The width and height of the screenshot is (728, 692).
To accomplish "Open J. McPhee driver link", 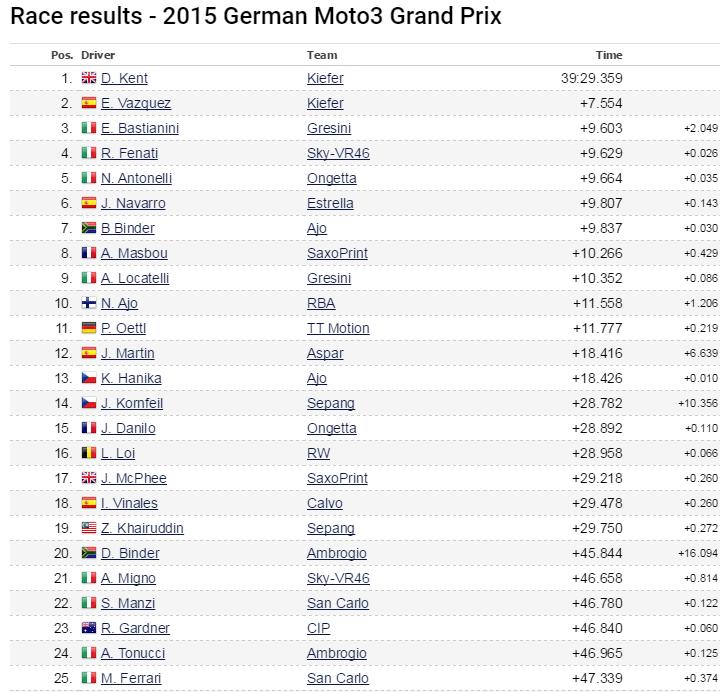I will point(132,478).
